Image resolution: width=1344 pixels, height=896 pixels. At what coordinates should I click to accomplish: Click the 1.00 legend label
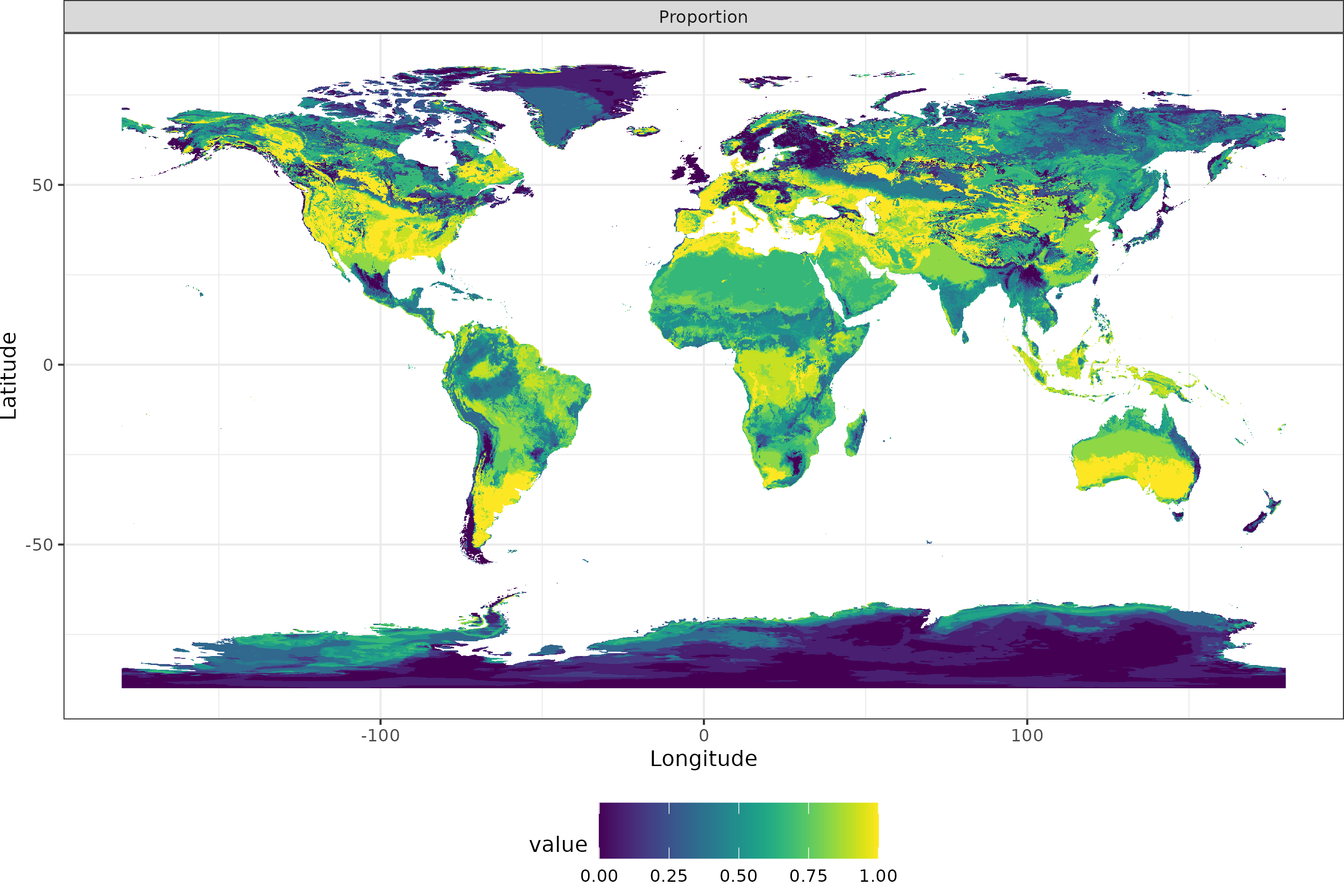(x=878, y=876)
